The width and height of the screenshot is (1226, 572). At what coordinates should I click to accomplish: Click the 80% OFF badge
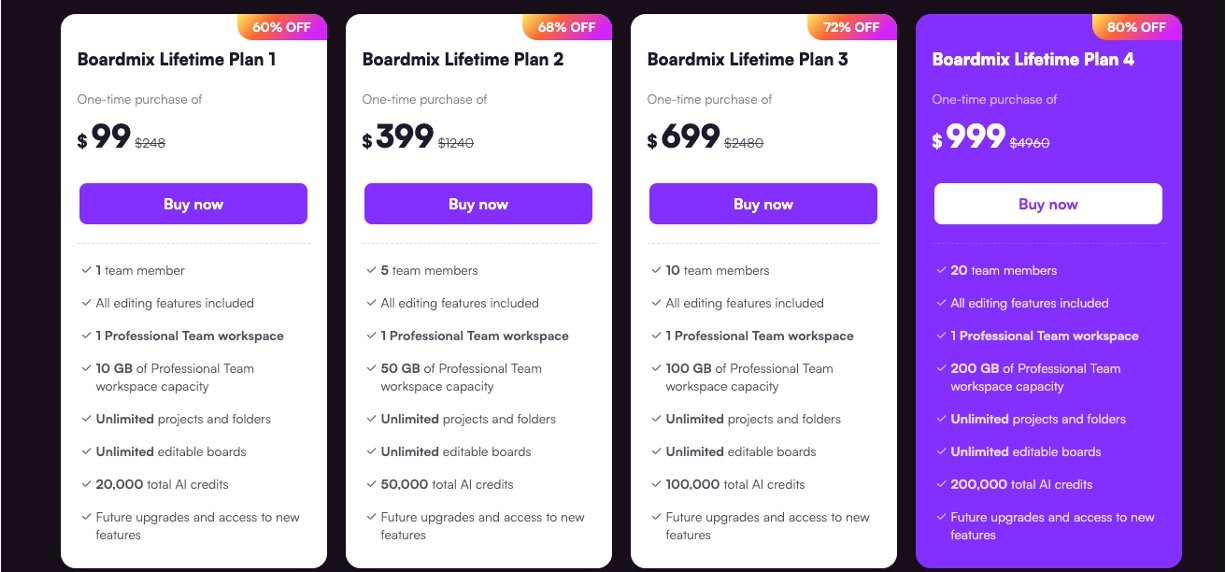click(1136, 27)
